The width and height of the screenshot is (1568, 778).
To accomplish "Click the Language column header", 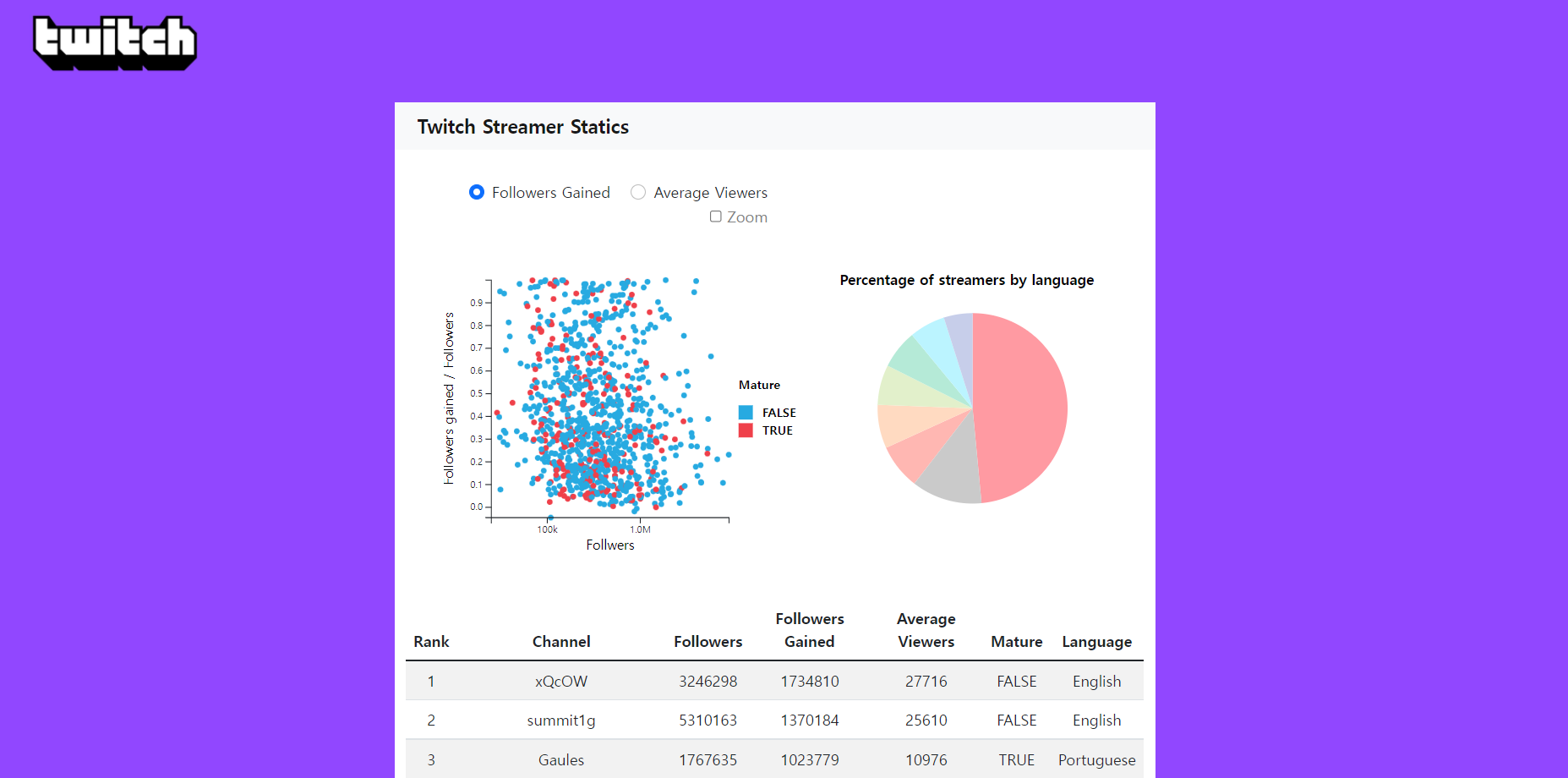I will click(1096, 641).
